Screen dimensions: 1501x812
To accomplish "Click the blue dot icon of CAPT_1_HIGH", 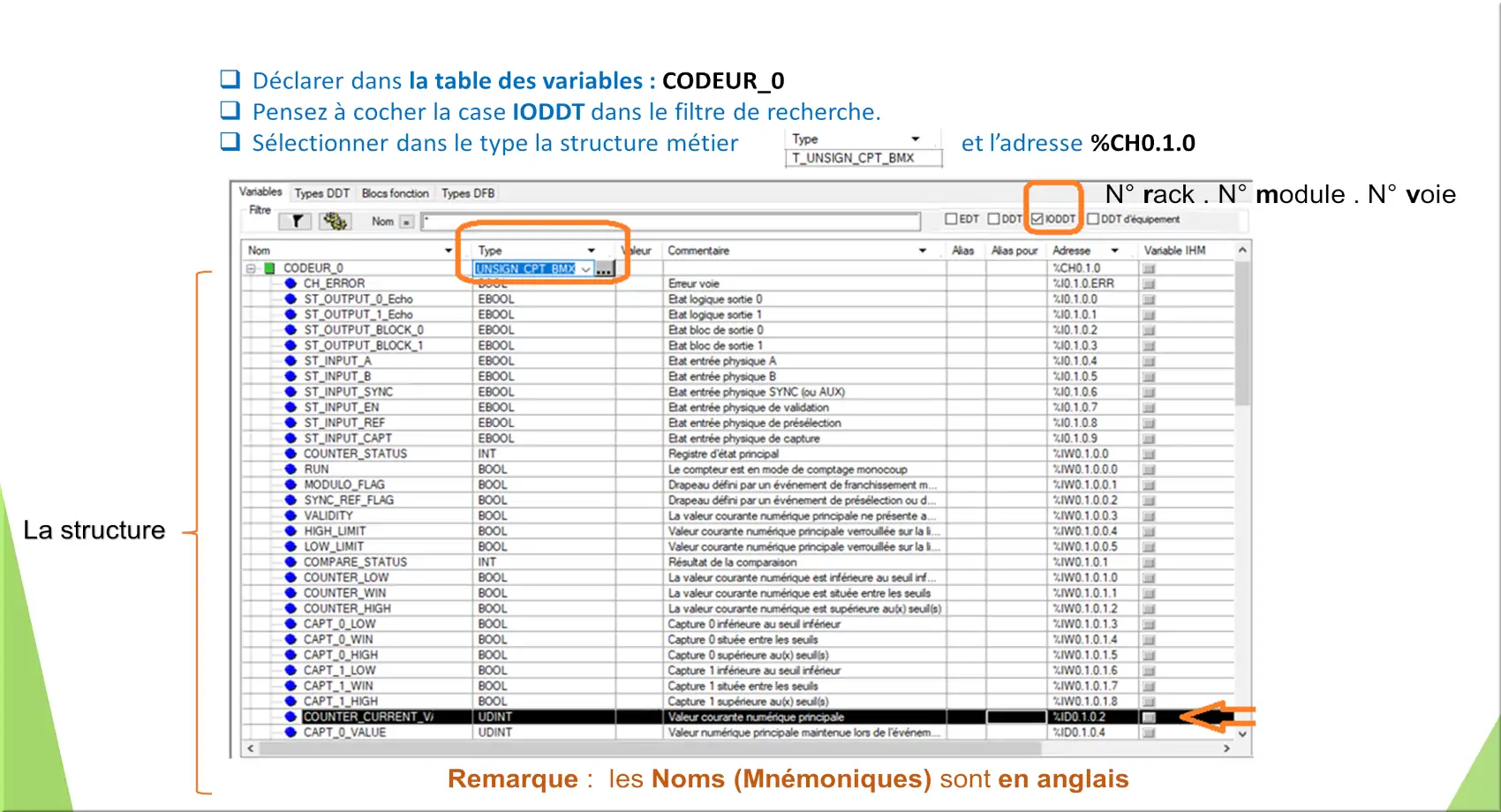I will (x=290, y=702).
